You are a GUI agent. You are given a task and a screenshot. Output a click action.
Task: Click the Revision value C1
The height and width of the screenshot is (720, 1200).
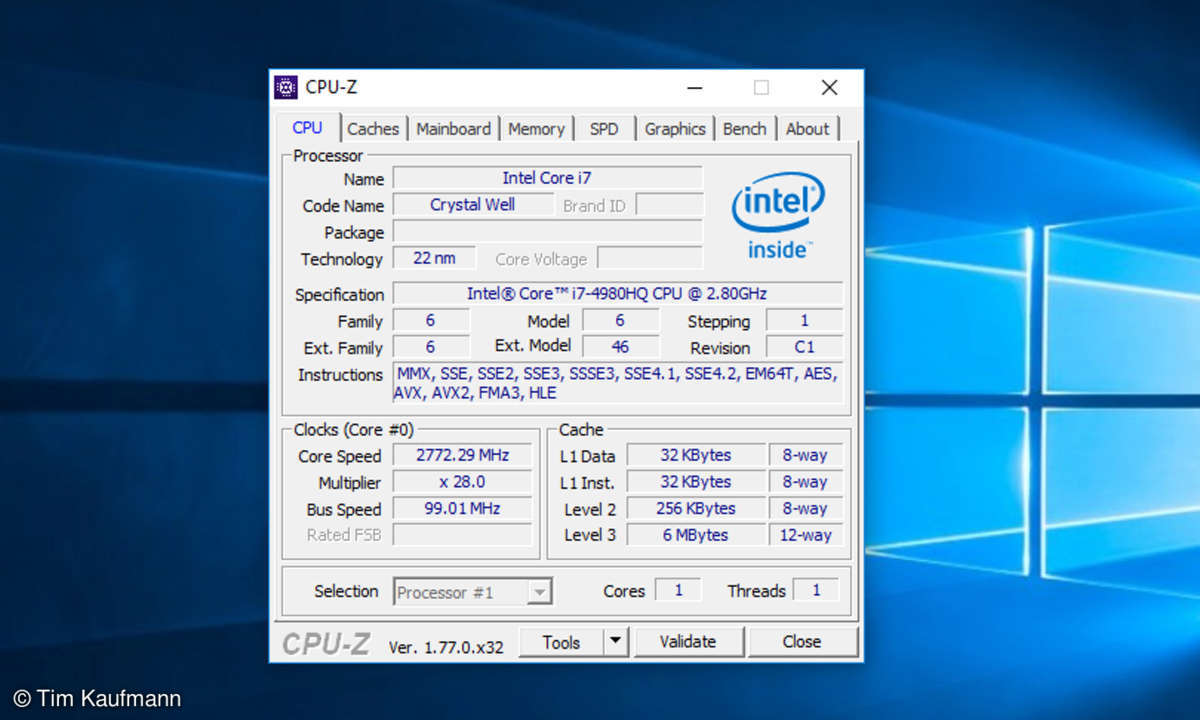tap(805, 347)
